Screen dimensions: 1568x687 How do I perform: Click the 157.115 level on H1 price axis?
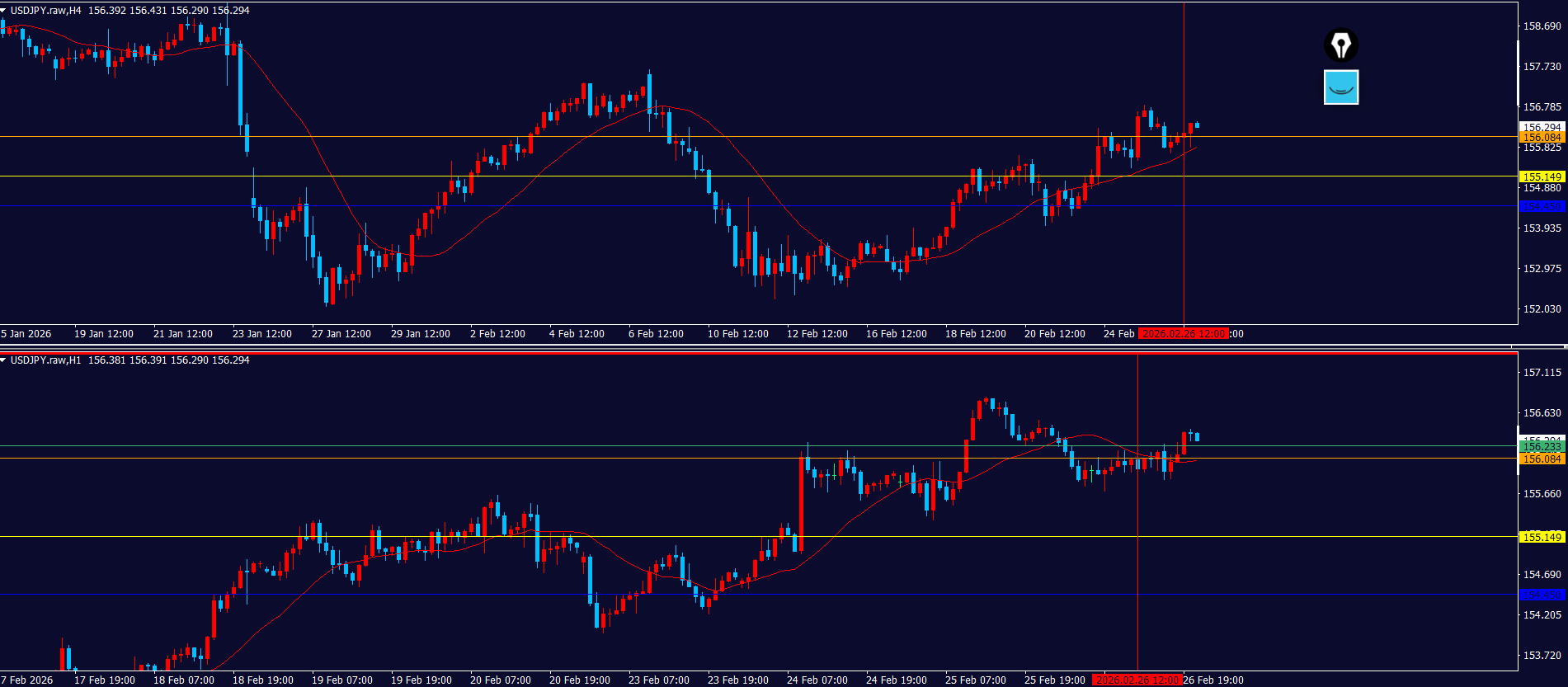coord(1541,373)
